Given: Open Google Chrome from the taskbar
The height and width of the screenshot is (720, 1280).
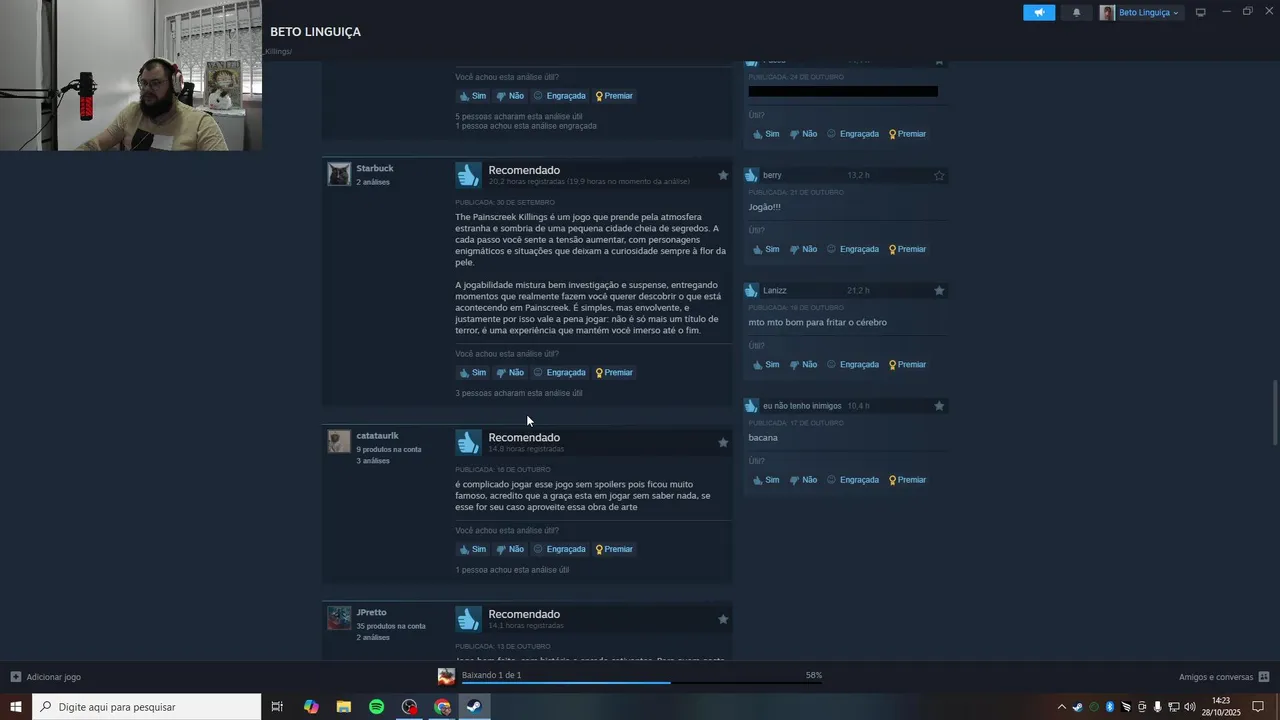Looking at the screenshot, I should (442, 707).
